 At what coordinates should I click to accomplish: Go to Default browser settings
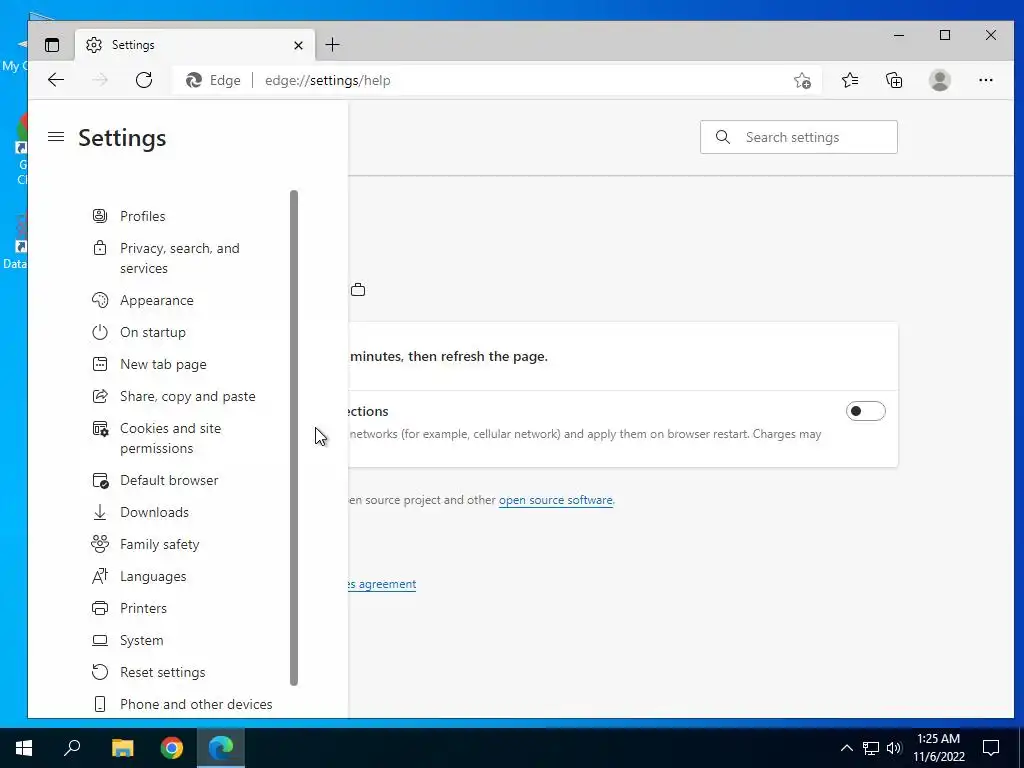pyautogui.click(x=169, y=480)
